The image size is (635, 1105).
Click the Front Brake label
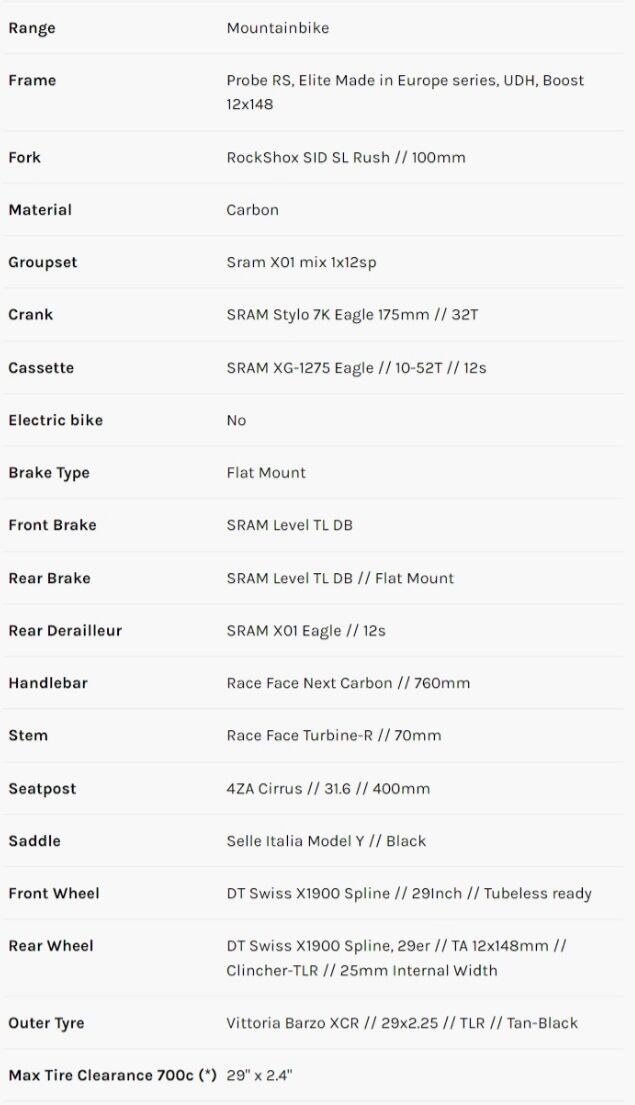click(x=52, y=525)
